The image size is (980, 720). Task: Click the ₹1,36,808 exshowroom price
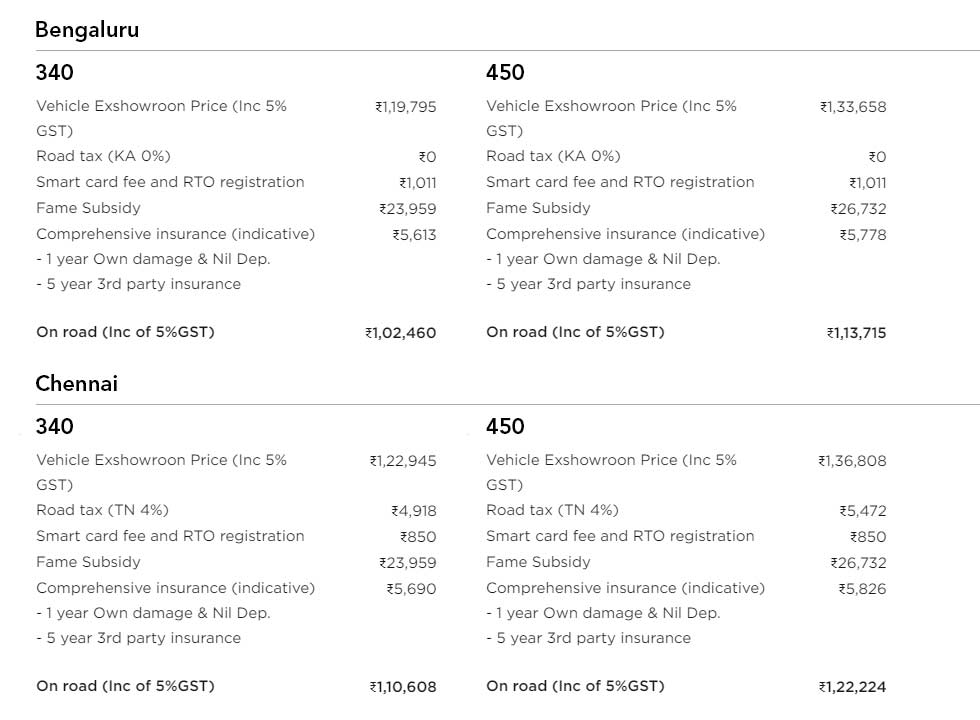click(852, 461)
